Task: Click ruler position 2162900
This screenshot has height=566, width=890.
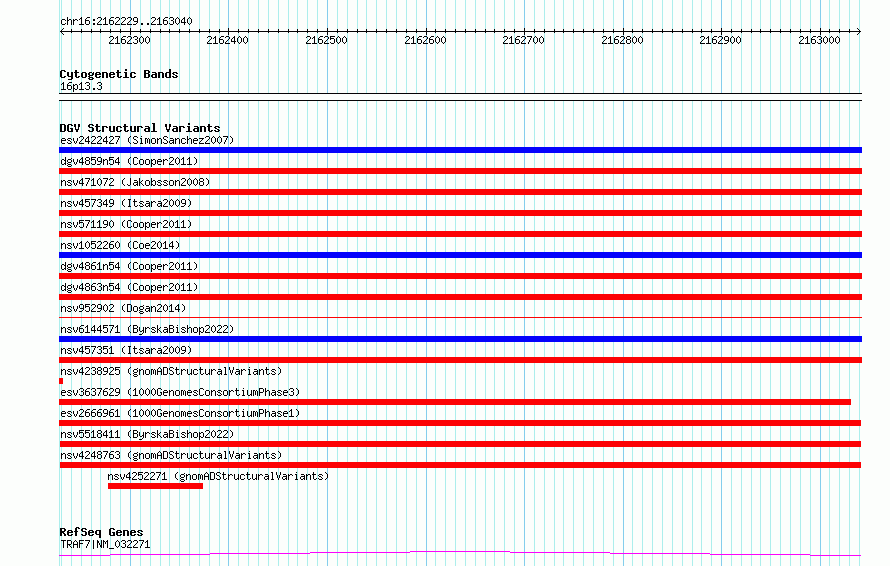Action: pyautogui.click(x=720, y=40)
